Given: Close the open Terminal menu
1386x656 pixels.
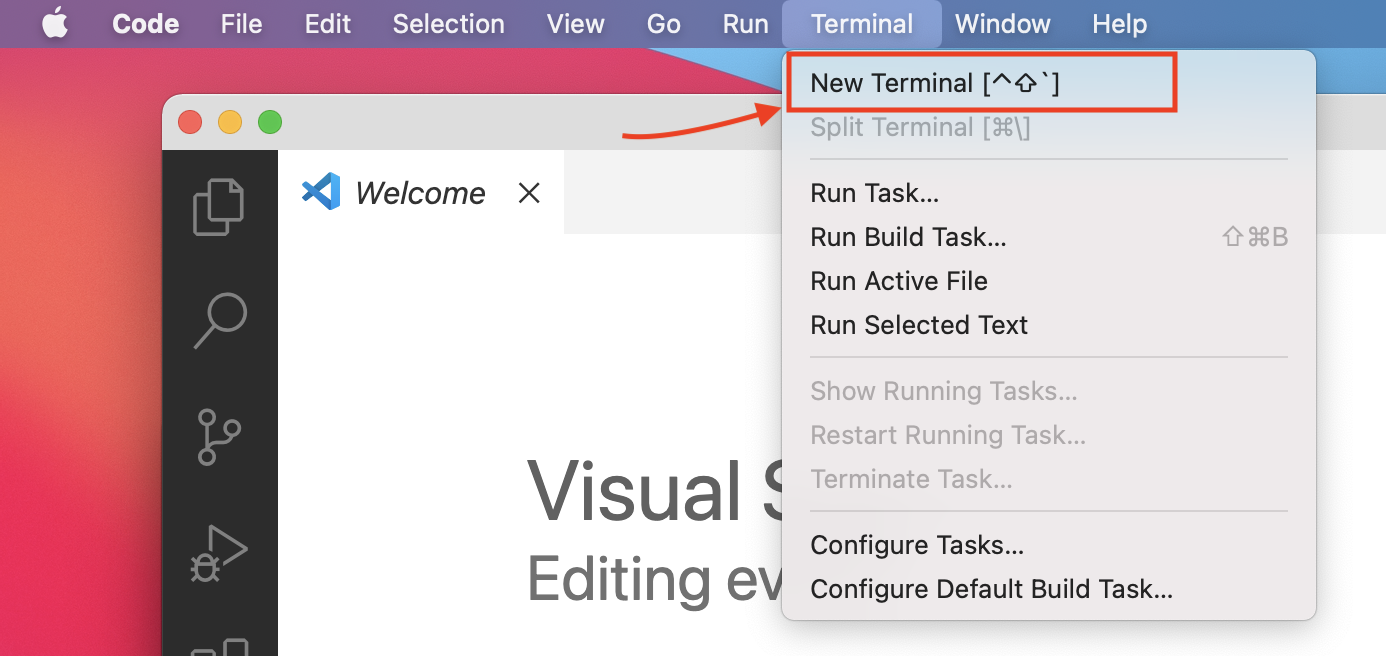Looking at the screenshot, I should tap(862, 24).
